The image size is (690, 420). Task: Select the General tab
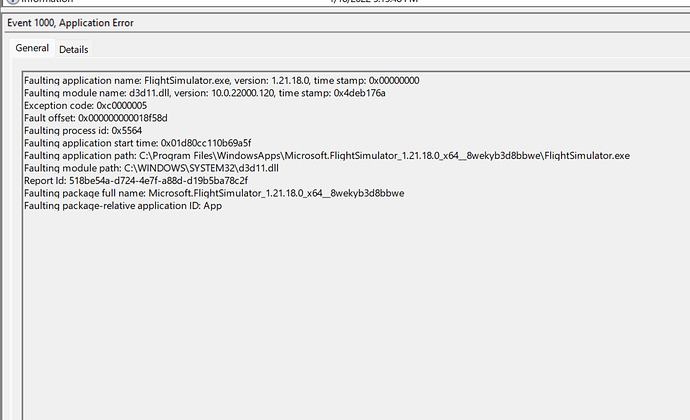point(32,48)
